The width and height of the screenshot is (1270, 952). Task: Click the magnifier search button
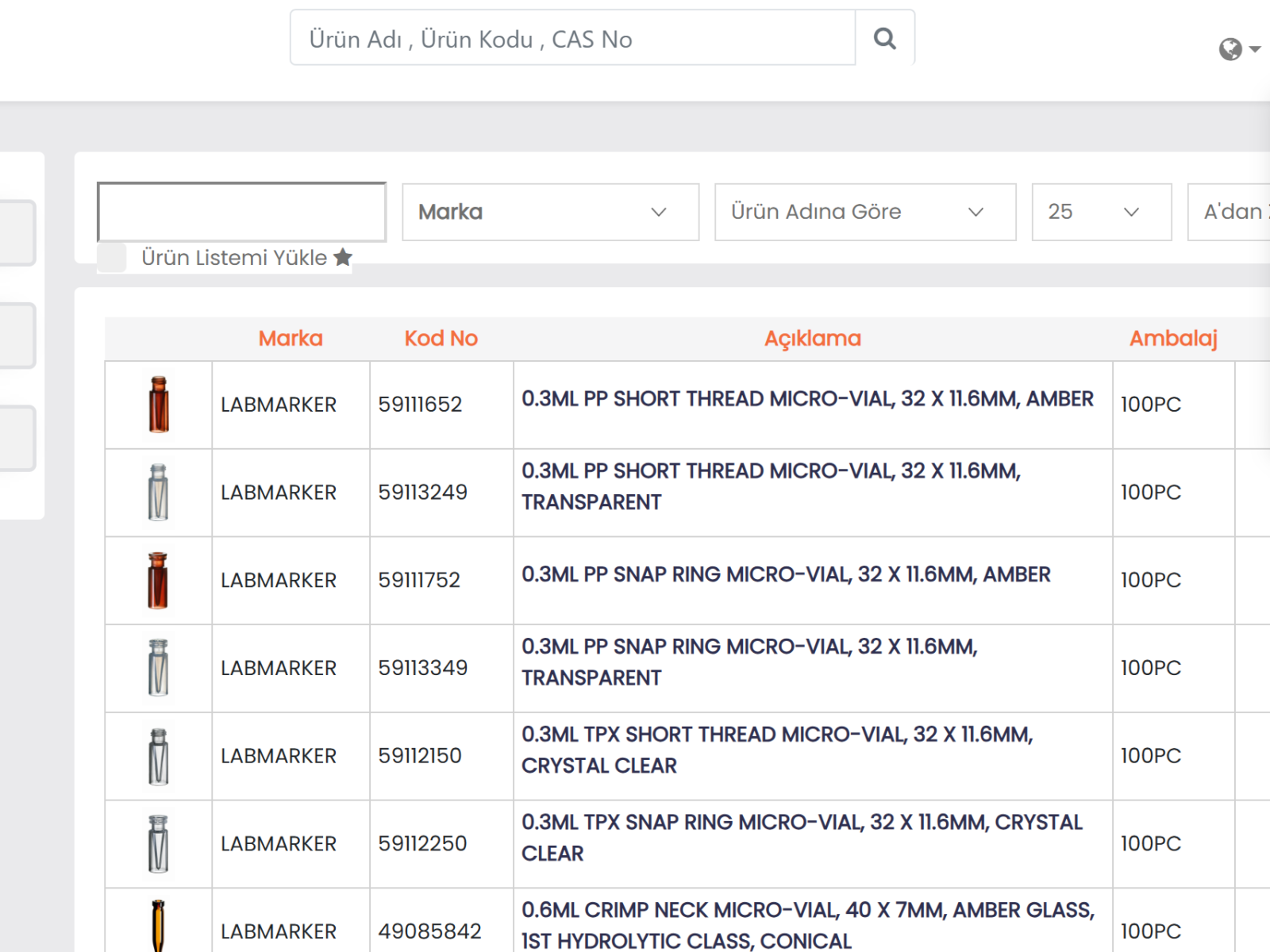tap(884, 38)
